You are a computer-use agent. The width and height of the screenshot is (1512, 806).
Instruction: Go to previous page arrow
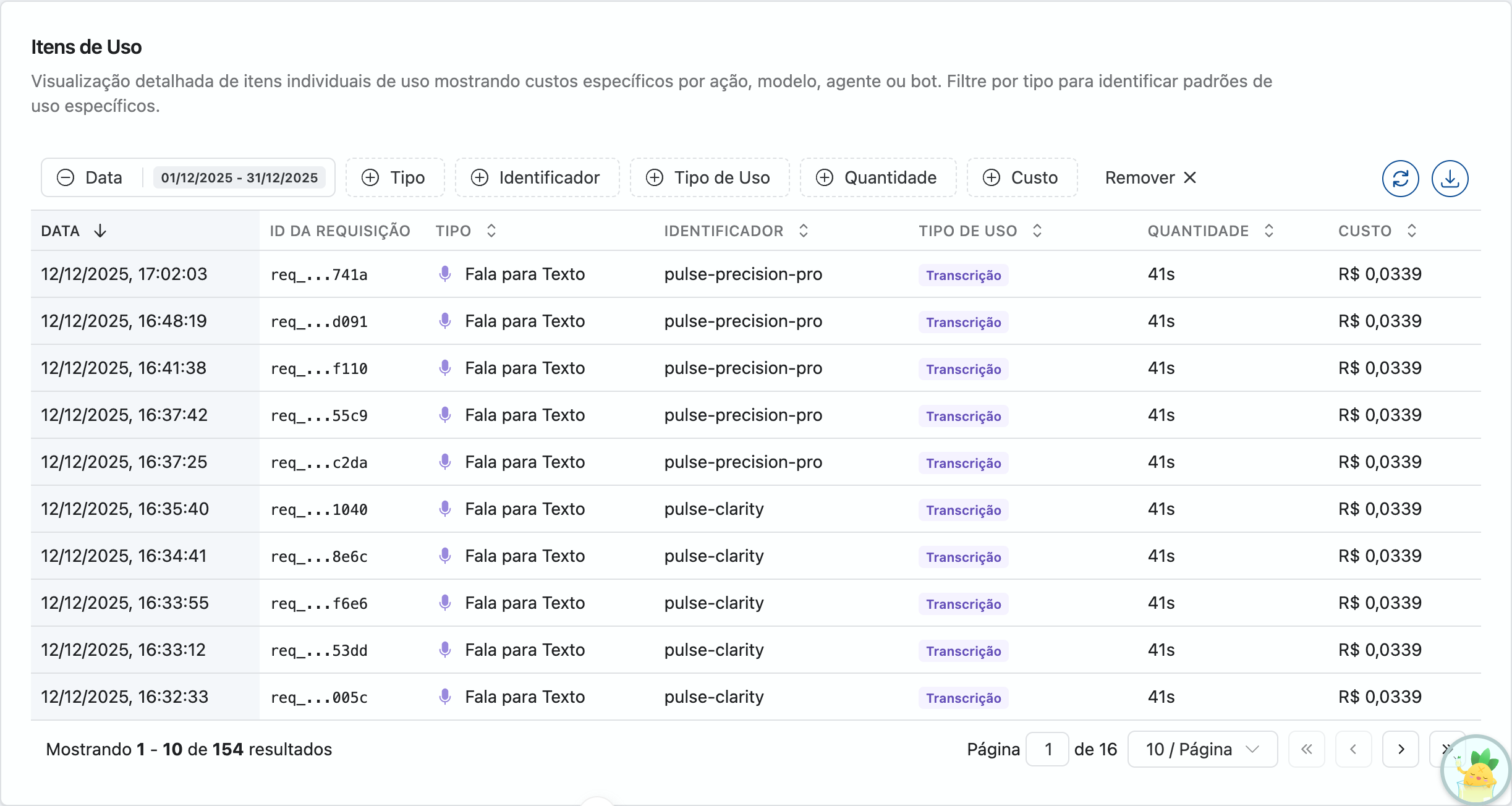[1353, 749]
